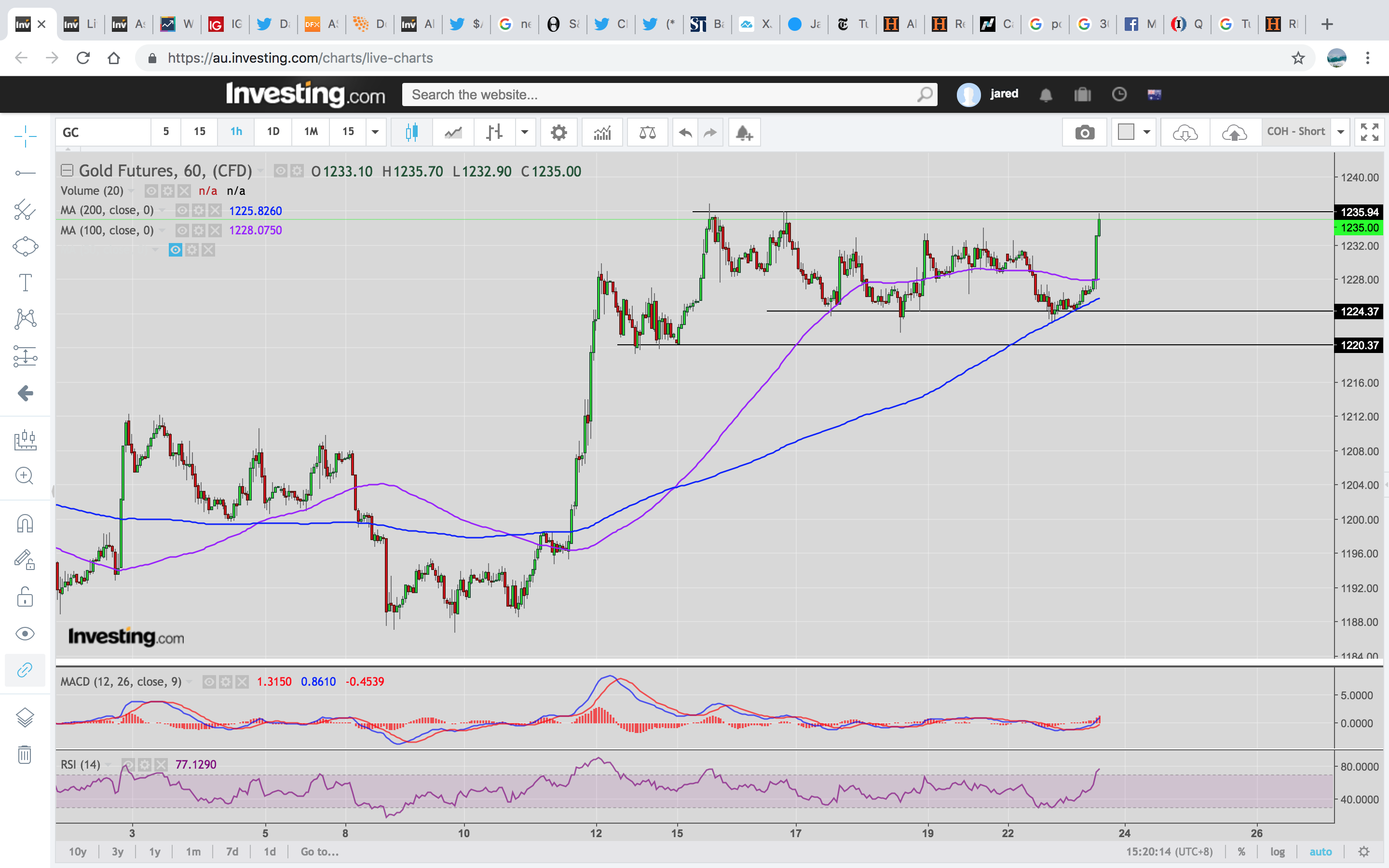Select the crosshair cursor tool

click(25, 136)
